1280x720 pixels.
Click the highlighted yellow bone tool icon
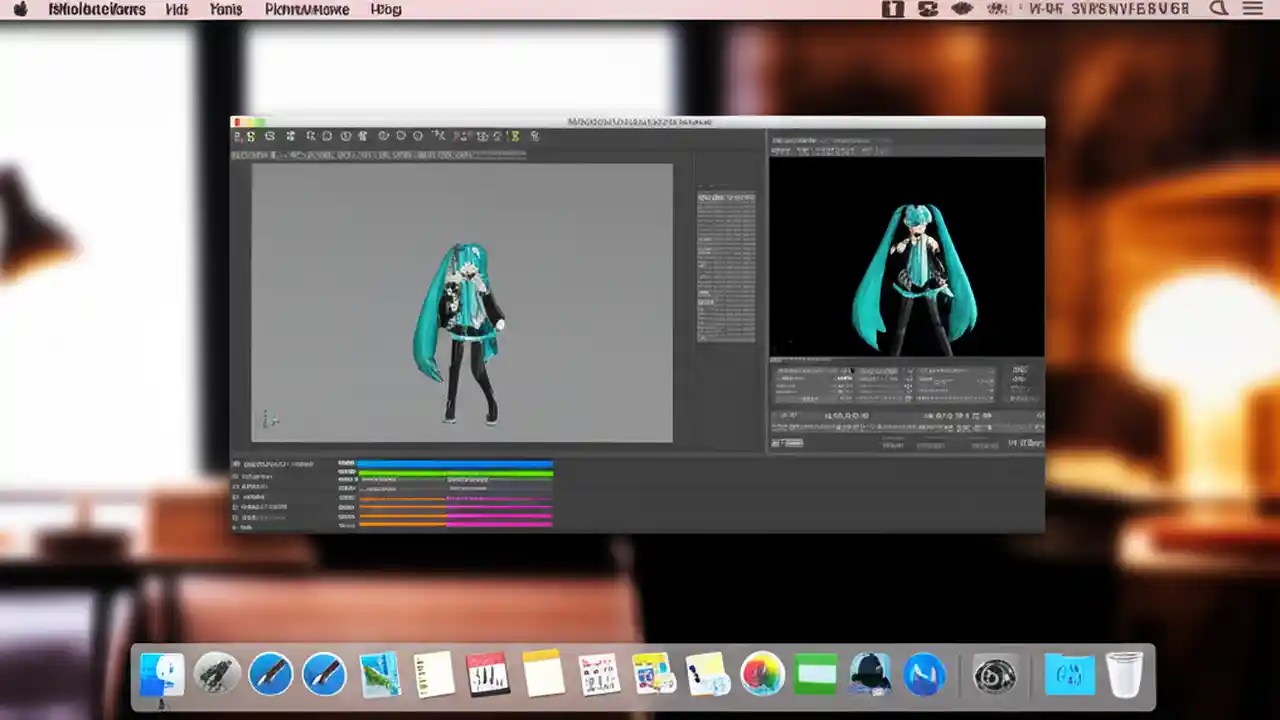[x=516, y=136]
